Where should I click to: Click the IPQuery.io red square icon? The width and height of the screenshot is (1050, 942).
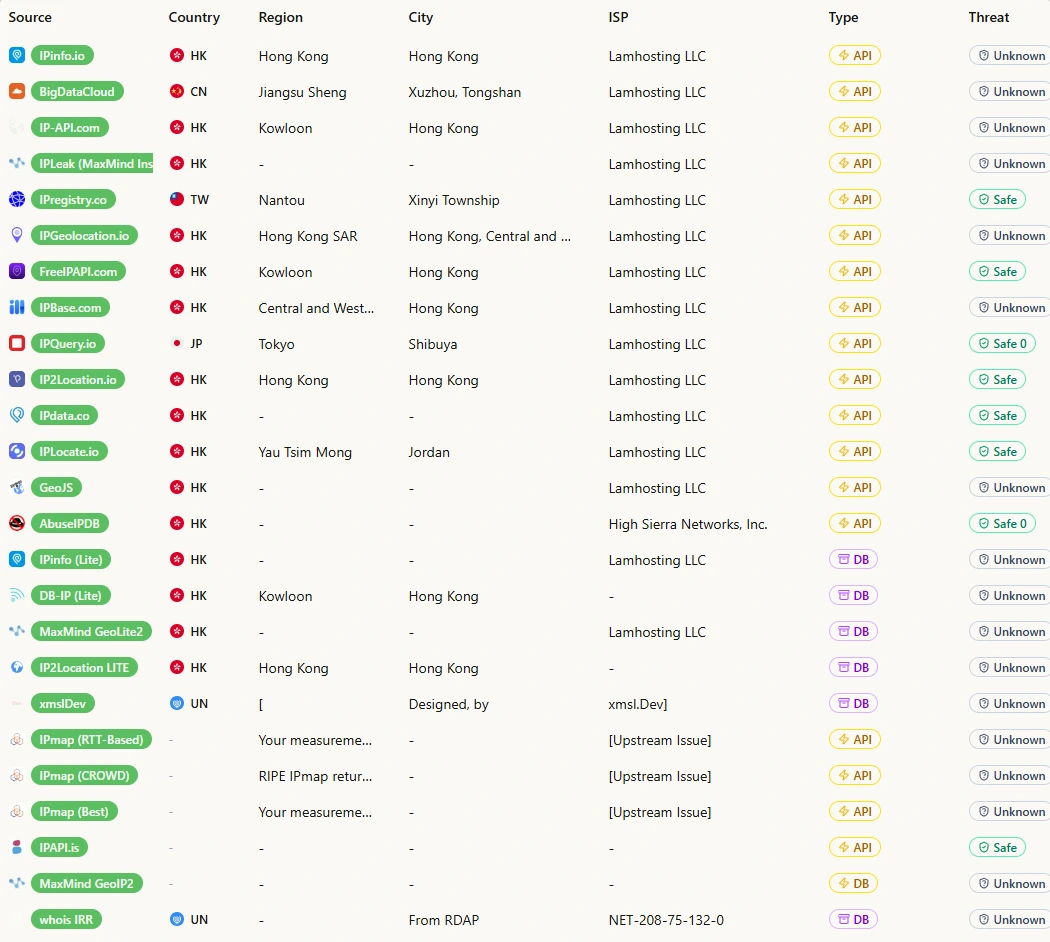click(x=17, y=343)
